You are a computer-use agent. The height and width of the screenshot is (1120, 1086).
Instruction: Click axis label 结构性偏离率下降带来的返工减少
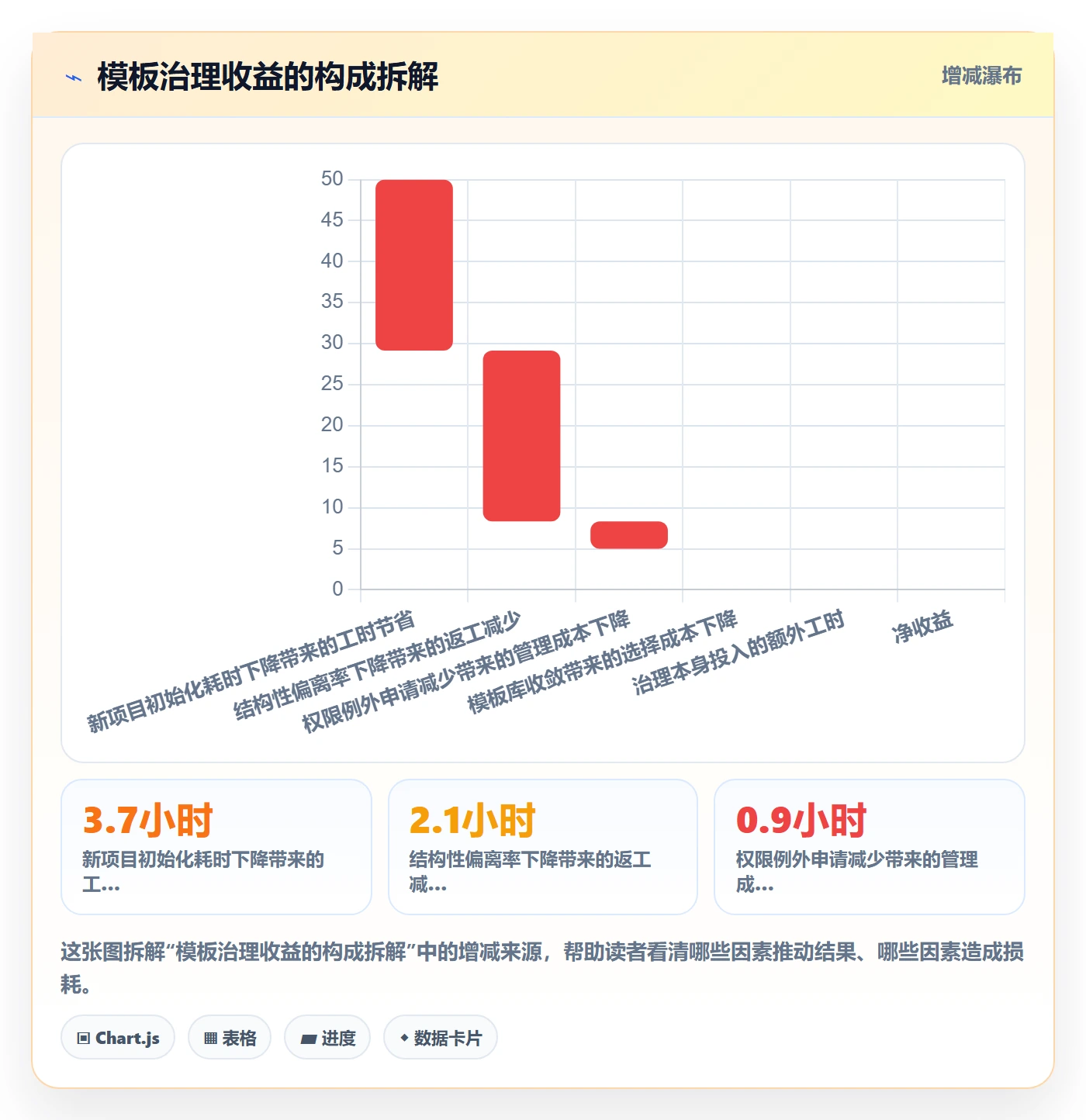tap(378, 666)
